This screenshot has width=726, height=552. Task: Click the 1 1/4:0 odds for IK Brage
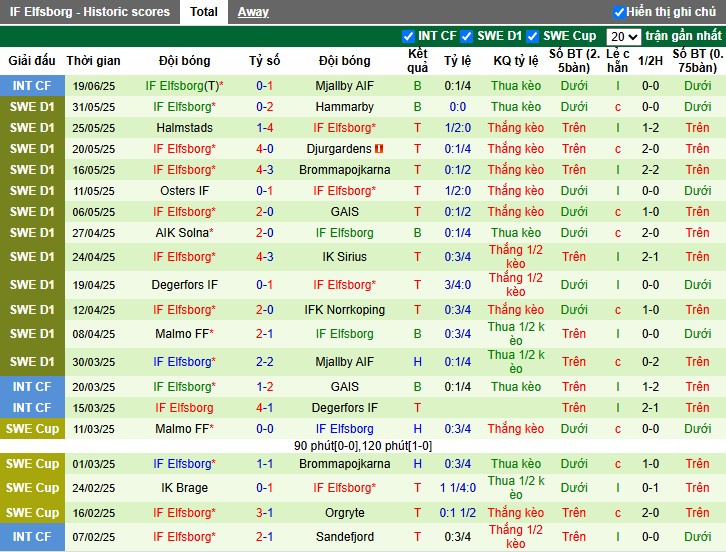pos(457,488)
